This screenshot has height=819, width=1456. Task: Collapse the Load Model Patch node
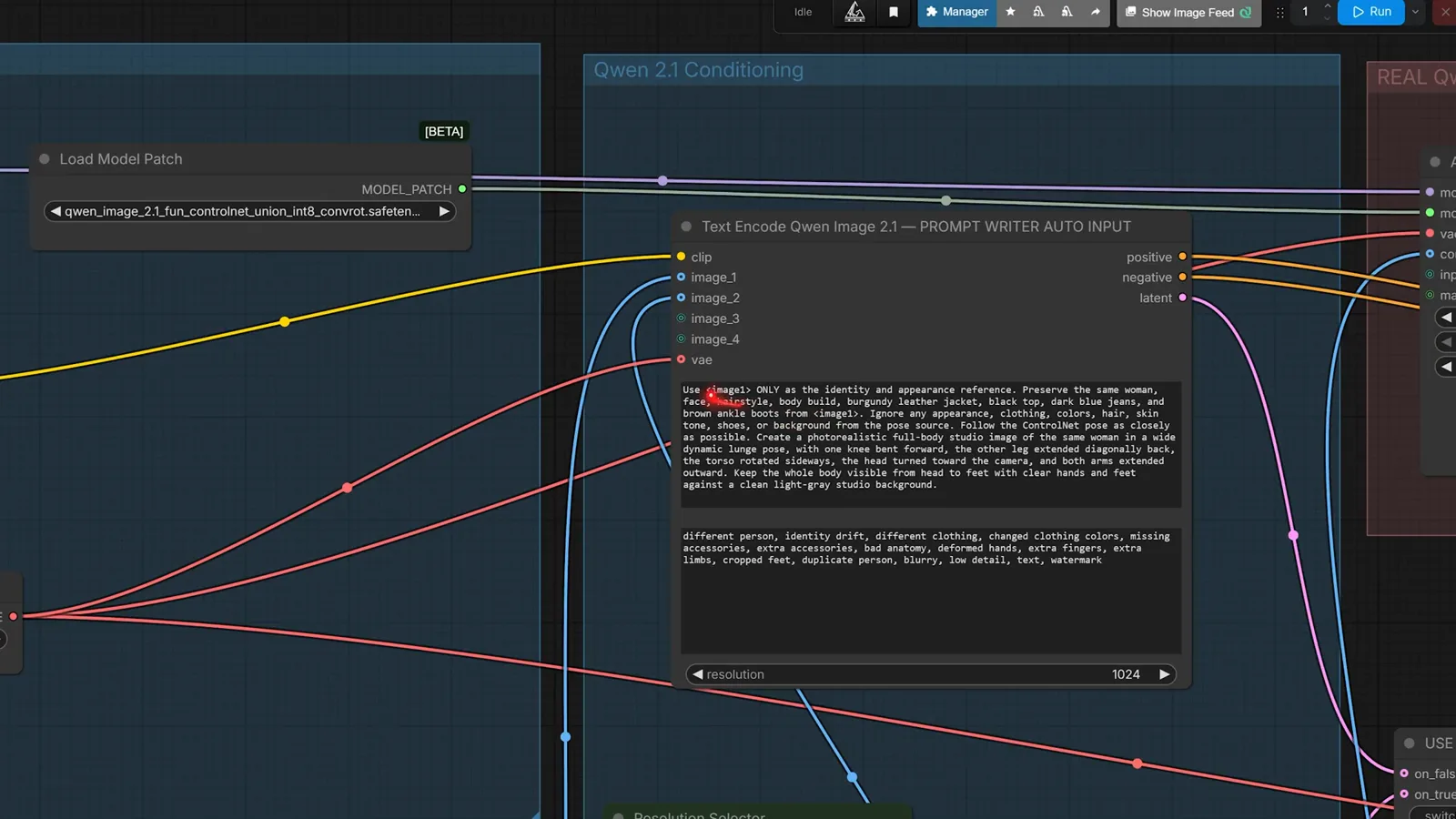pyautogui.click(x=45, y=159)
